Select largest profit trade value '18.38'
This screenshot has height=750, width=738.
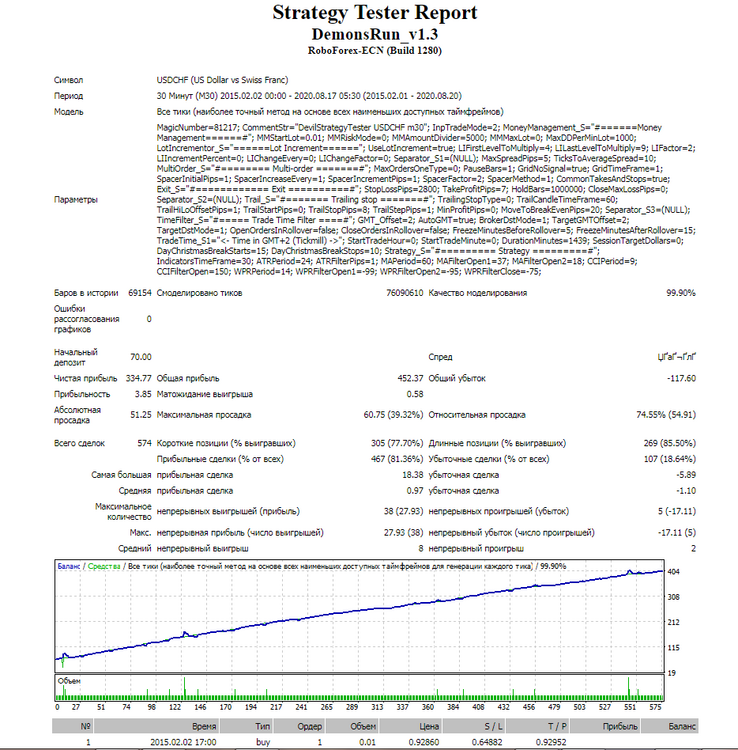tap(413, 475)
